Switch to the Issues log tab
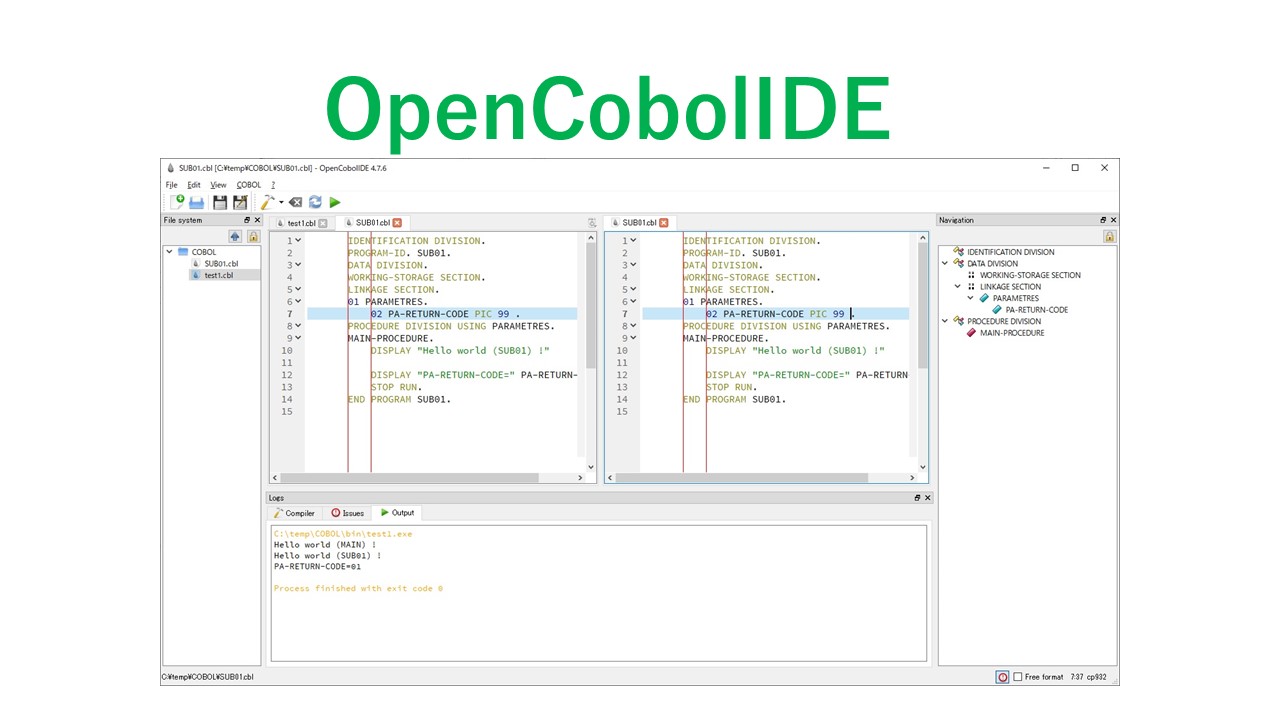The image size is (1280, 720). tap(348, 512)
